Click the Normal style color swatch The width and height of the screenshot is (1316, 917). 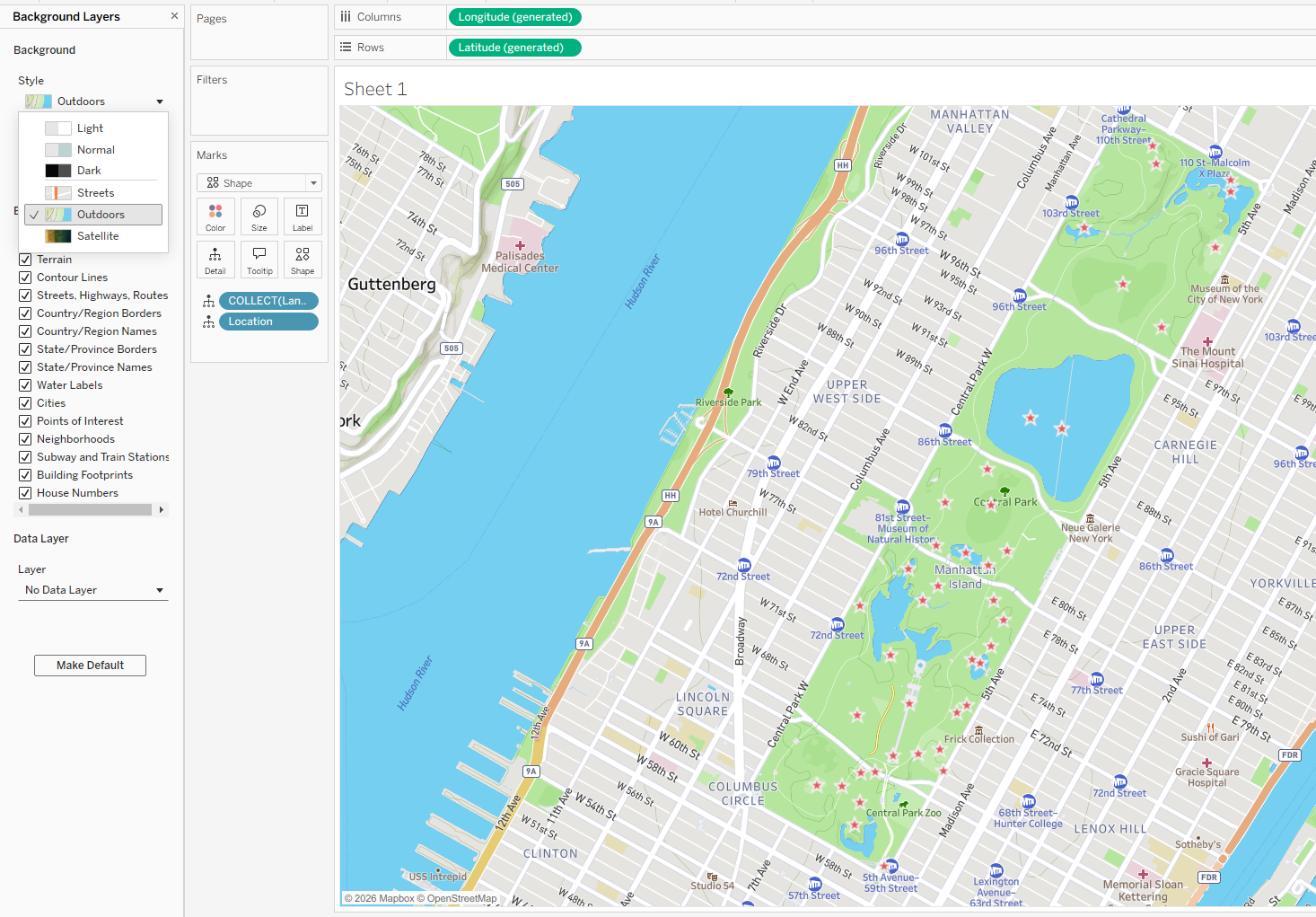pyautogui.click(x=58, y=150)
